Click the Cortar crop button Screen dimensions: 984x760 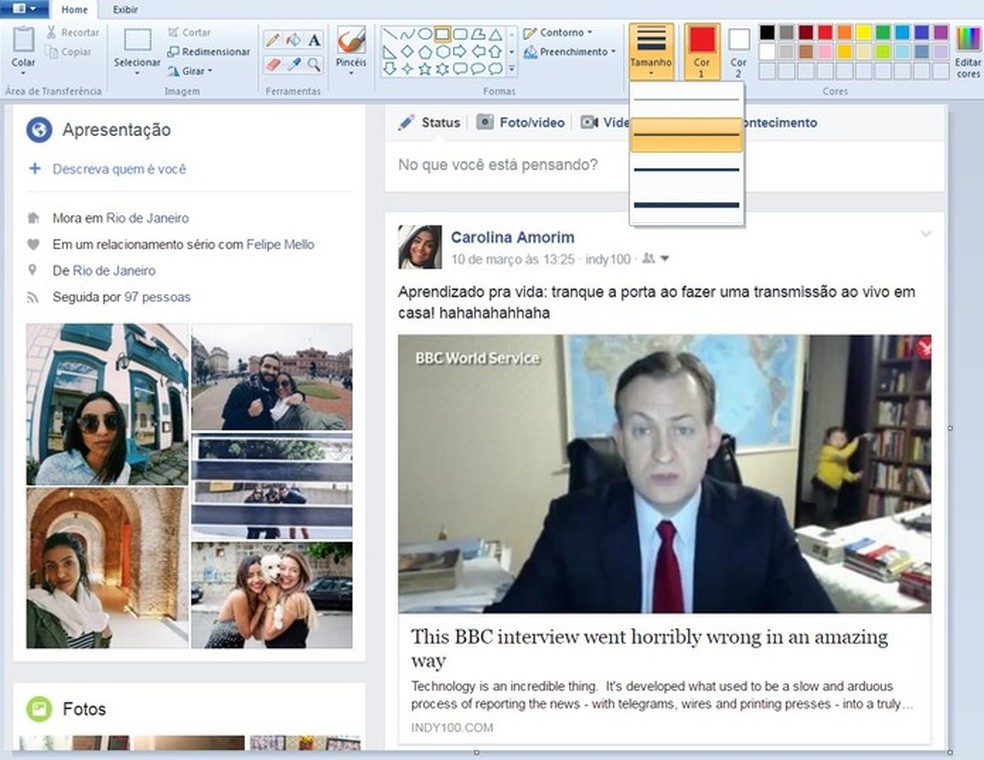point(189,33)
